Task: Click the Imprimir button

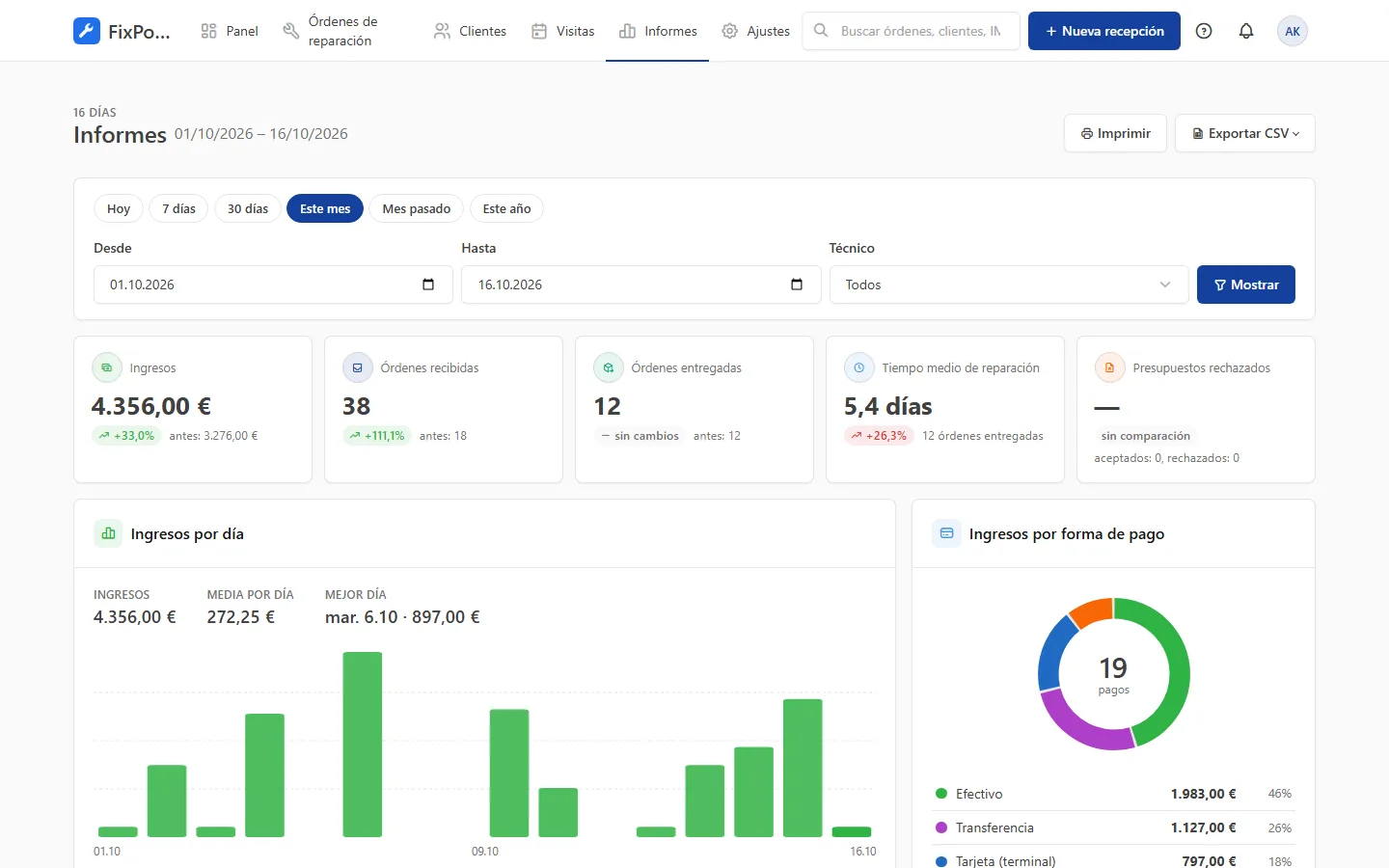Action: tap(1115, 133)
